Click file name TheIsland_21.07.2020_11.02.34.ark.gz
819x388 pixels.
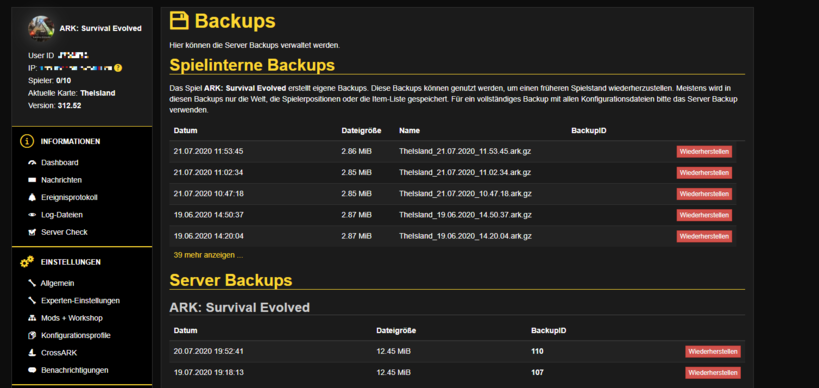465,172
